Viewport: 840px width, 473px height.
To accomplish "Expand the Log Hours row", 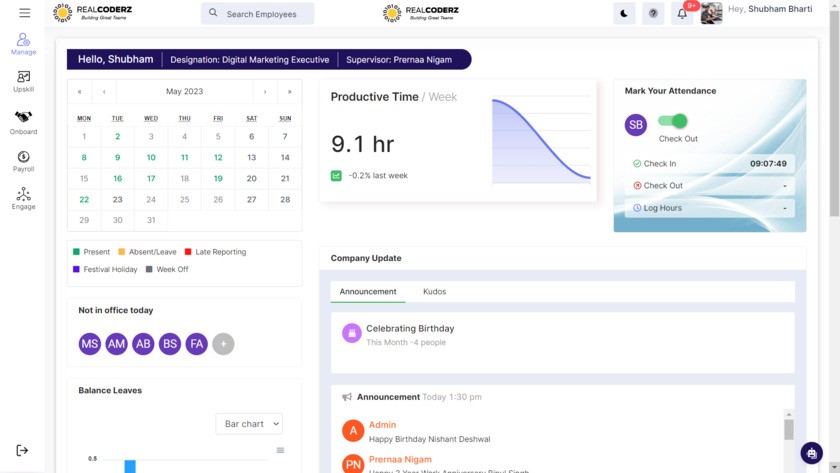I will pyautogui.click(x=710, y=208).
